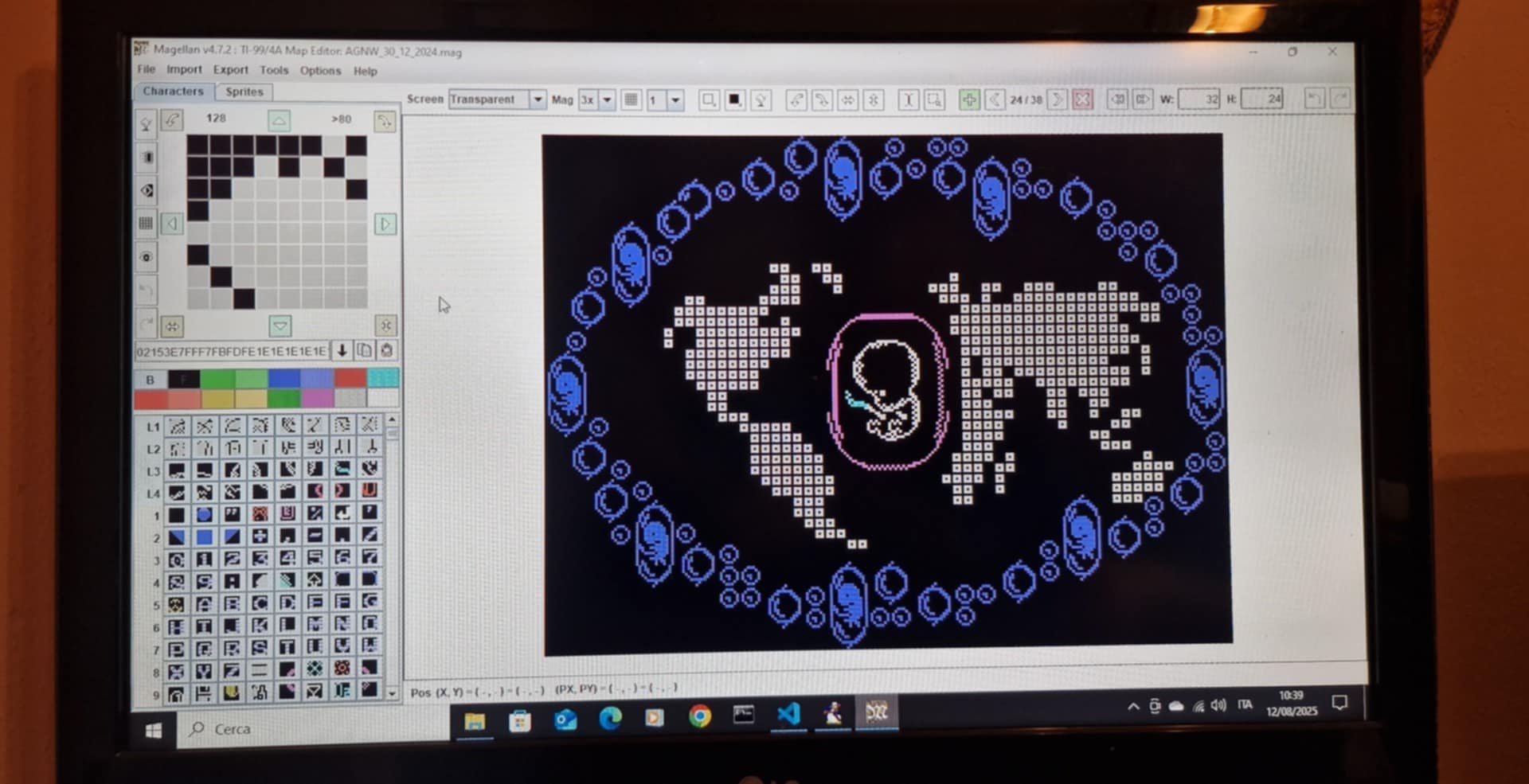
Task: Open the Export menu
Action: (x=230, y=70)
